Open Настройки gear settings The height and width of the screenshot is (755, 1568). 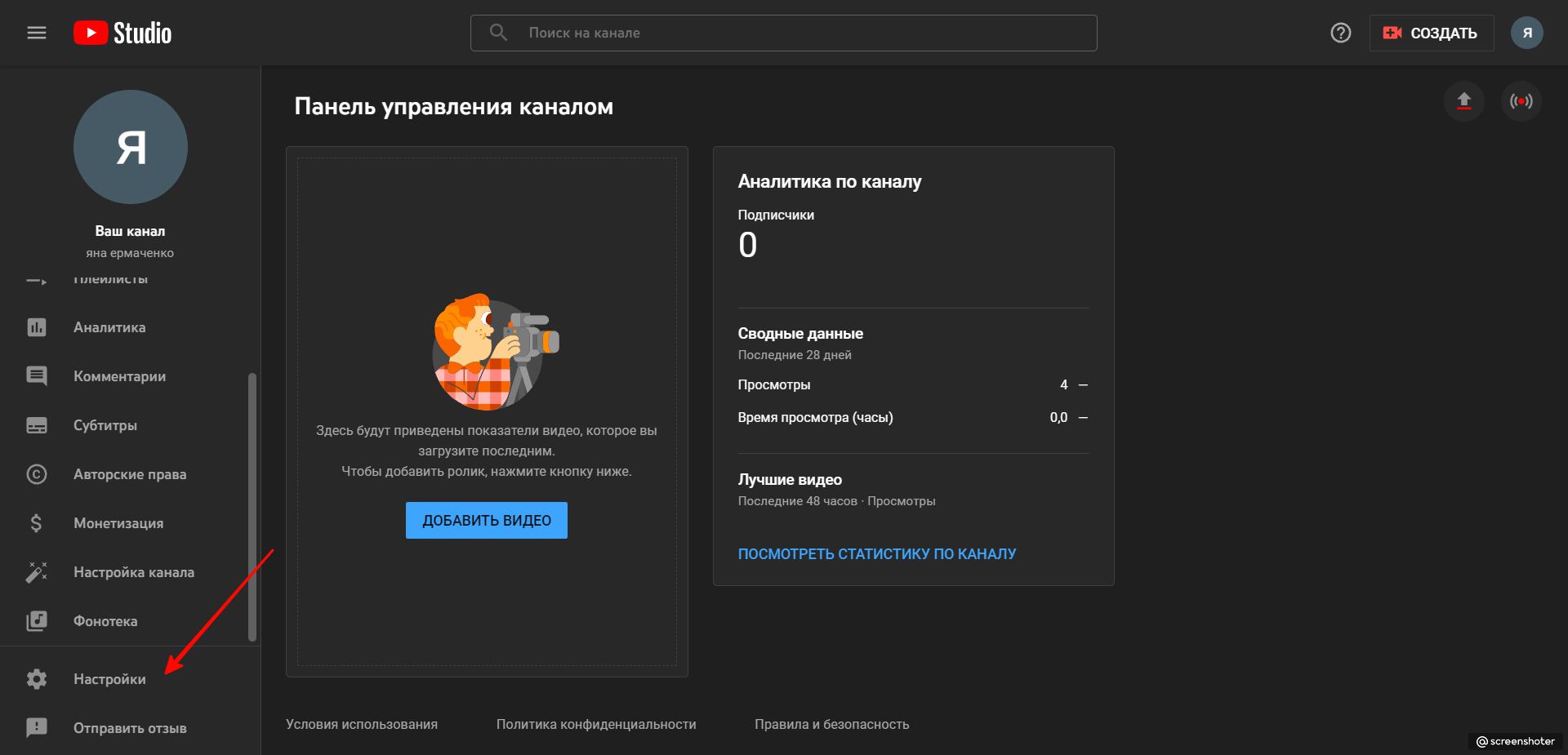point(109,679)
